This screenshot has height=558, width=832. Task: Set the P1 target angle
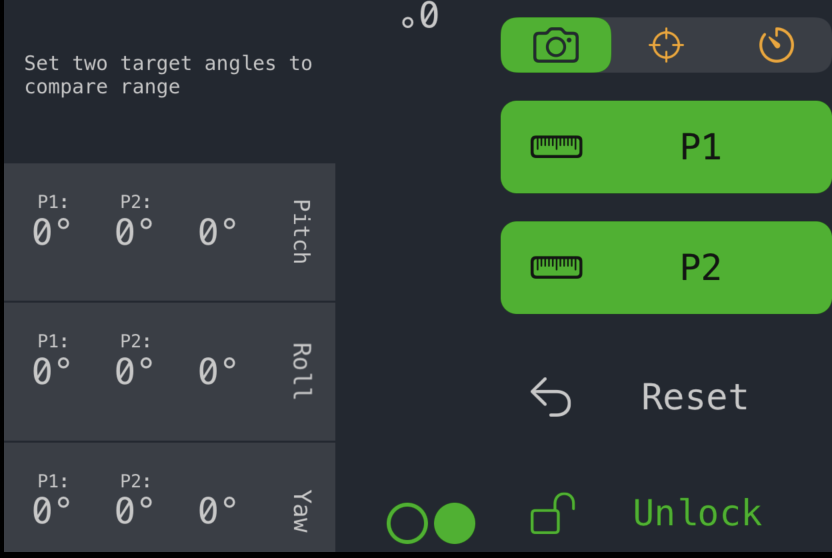tap(666, 147)
